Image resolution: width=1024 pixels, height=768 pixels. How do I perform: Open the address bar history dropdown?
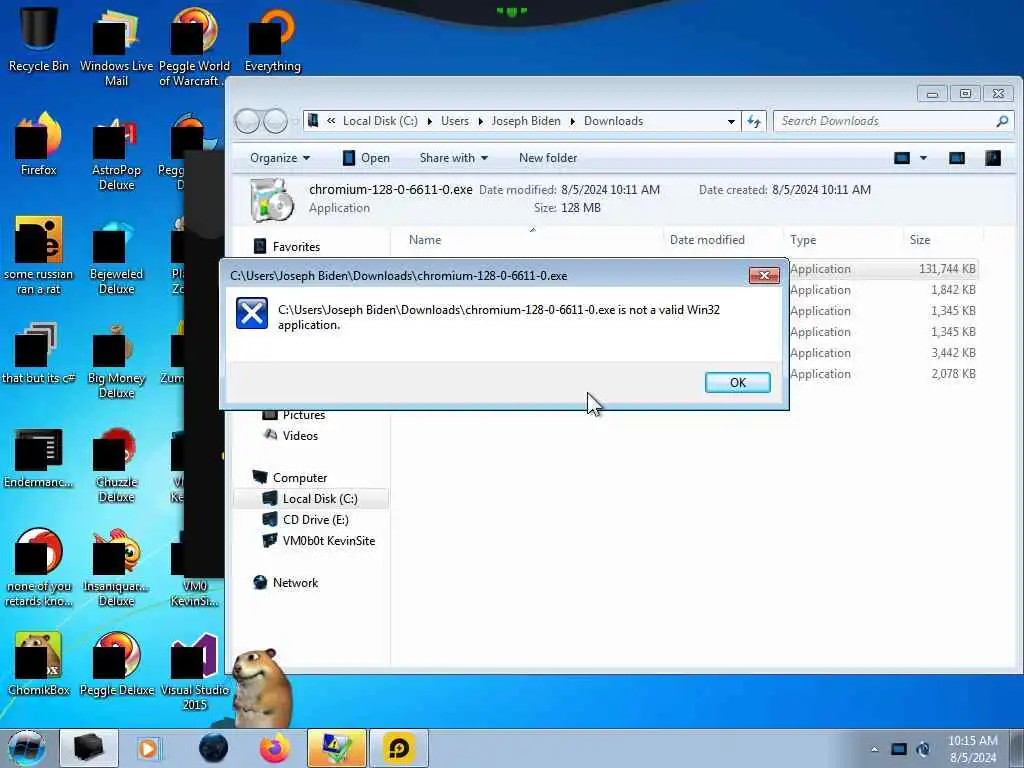pyautogui.click(x=731, y=121)
